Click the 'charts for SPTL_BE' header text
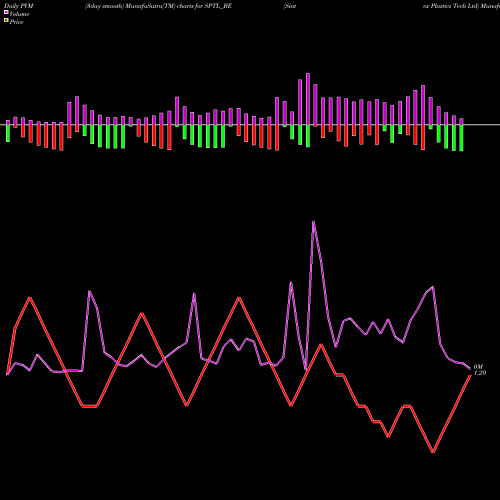Viewport: 500px width, 500px height. (204, 6)
